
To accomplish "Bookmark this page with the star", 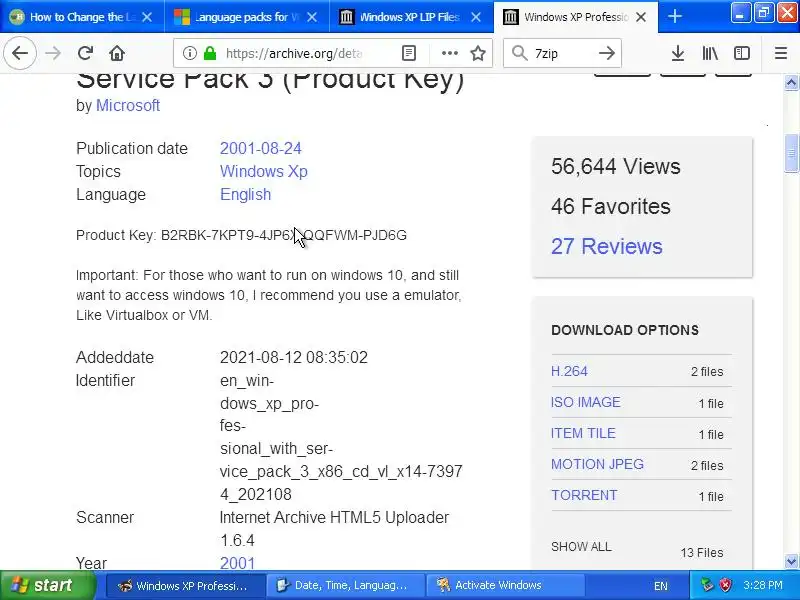I will [478, 53].
